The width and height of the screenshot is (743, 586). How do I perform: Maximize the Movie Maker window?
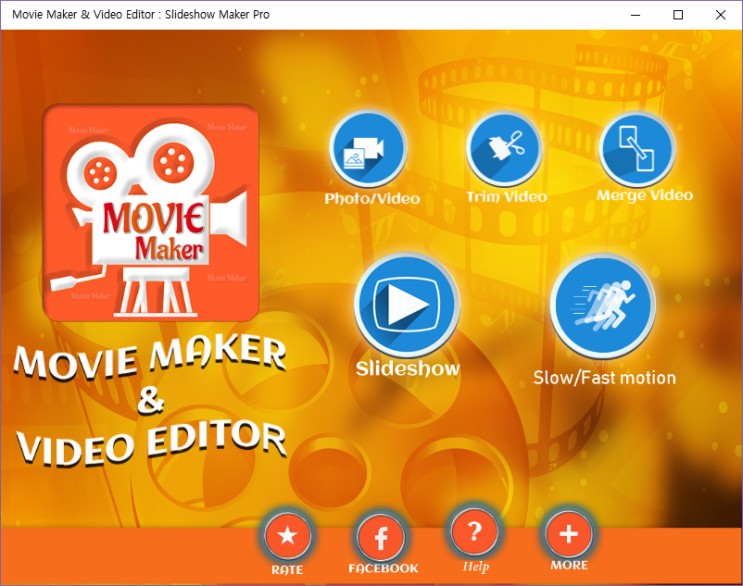pos(678,15)
